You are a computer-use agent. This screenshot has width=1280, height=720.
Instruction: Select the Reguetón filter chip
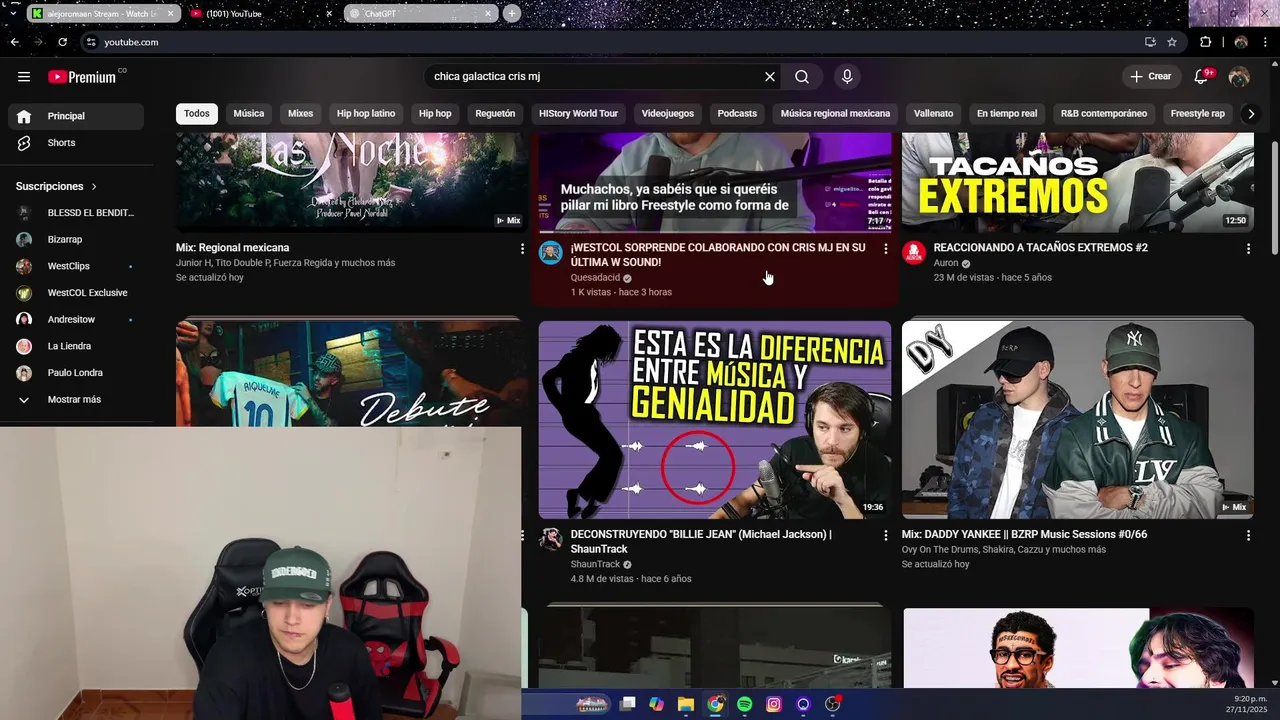495,114
